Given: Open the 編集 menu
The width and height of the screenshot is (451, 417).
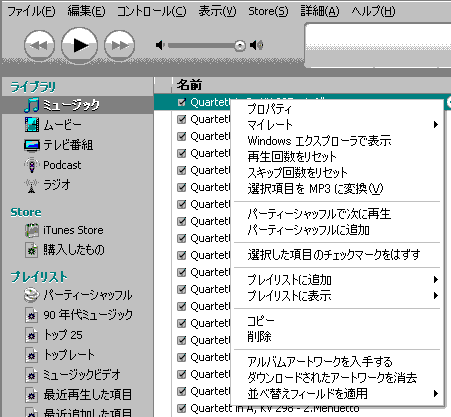Looking at the screenshot, I should tap(86, 11).
